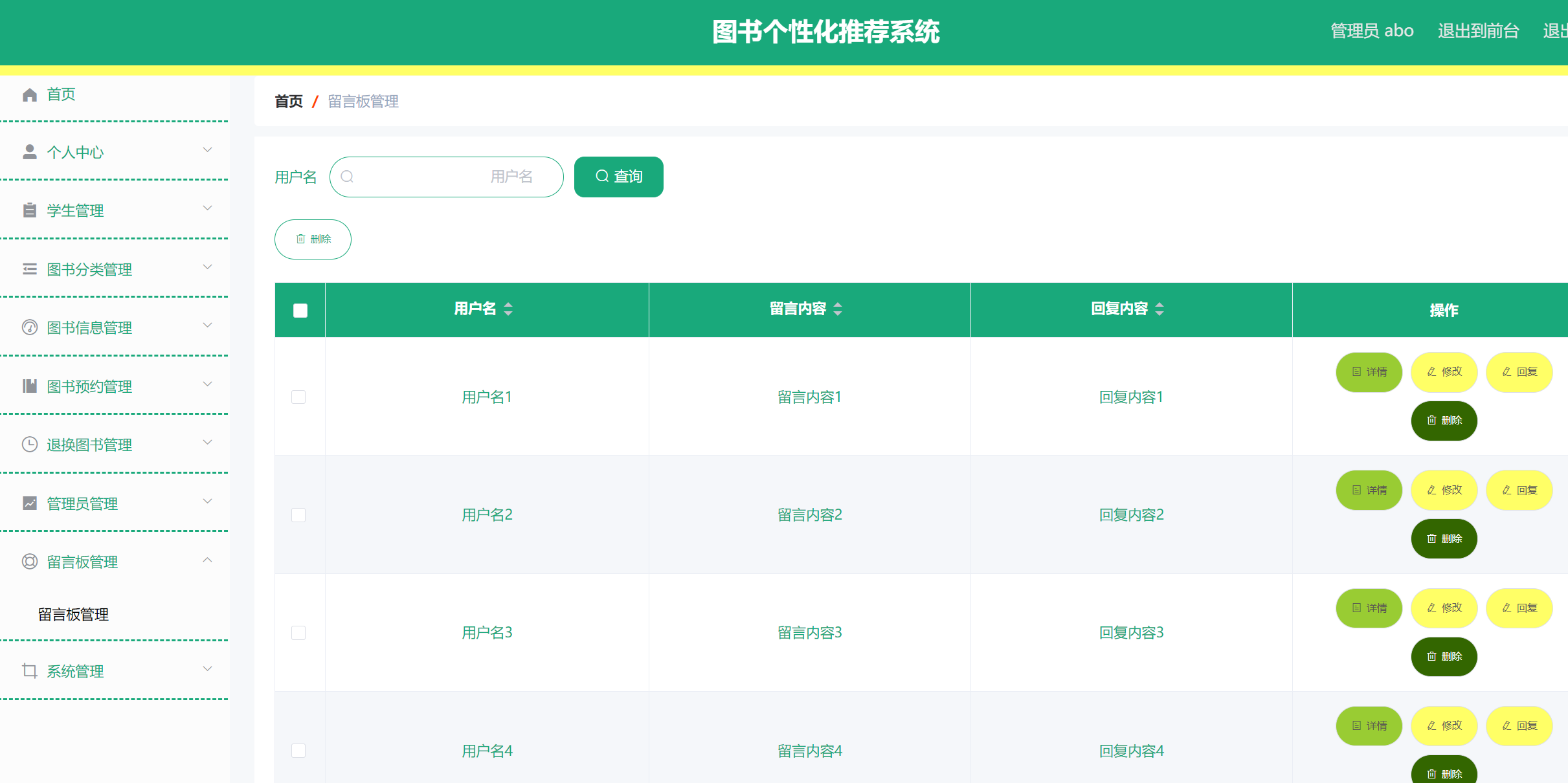Click the 首页 breadcrumb link
The width and height of the screenshot is (1568, 783).
[288, 102]
